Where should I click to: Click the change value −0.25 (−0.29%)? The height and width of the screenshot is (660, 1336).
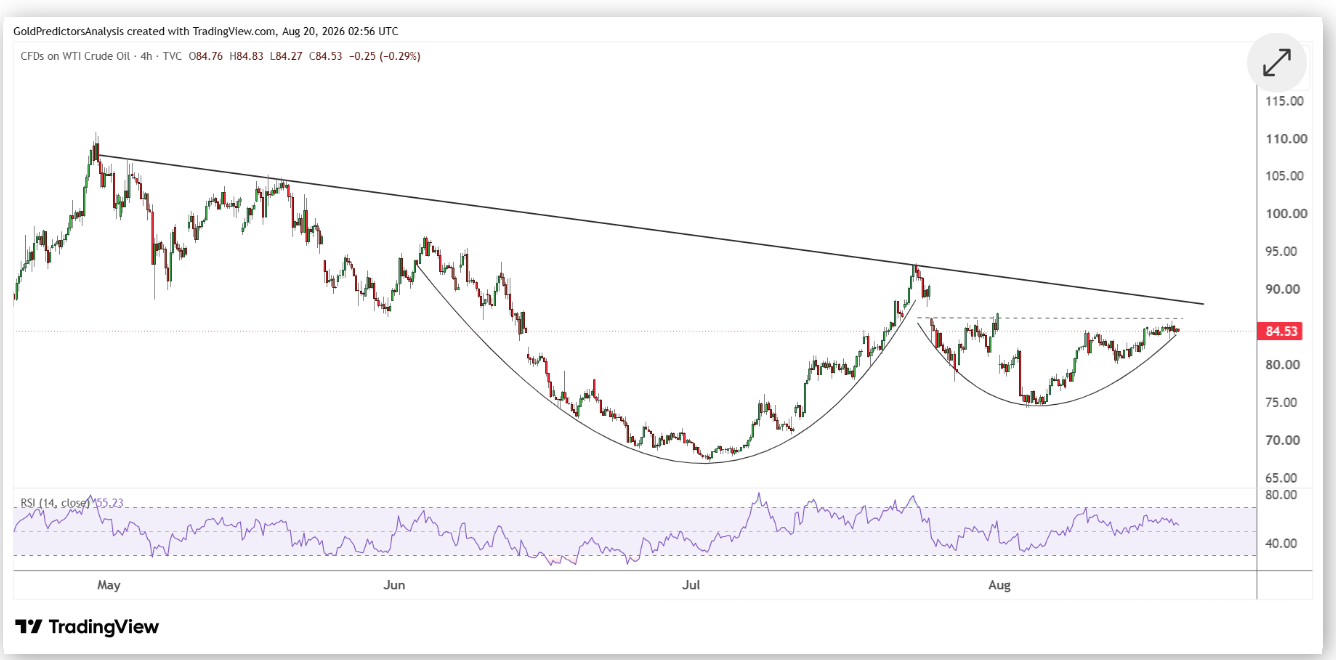coord(383,56)
